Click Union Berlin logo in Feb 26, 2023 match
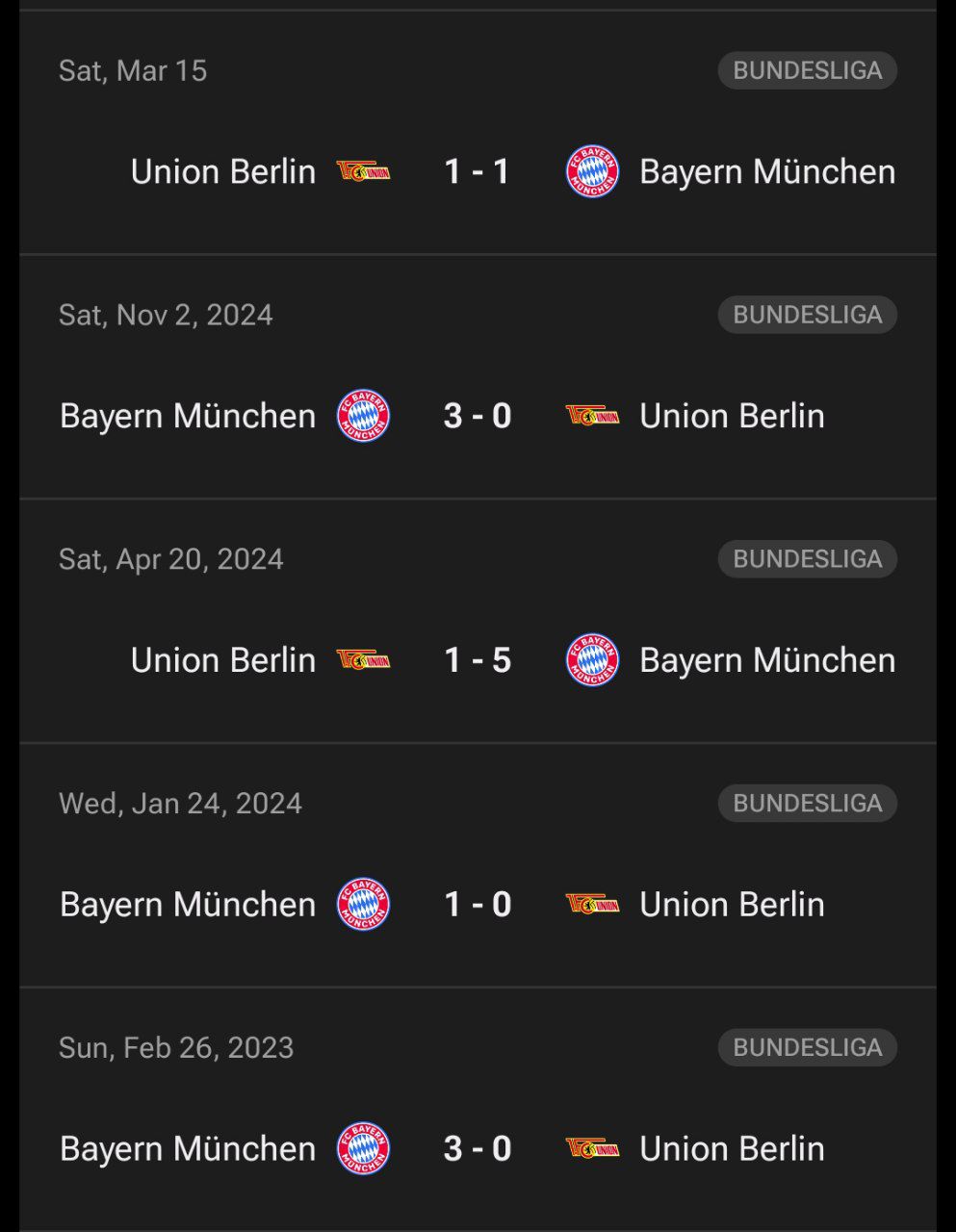 point(592,1148)
